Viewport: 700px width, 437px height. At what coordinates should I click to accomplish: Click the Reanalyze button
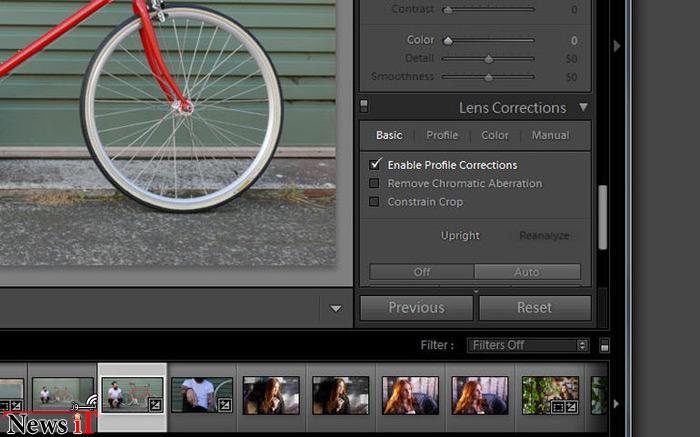click(544, 236)
